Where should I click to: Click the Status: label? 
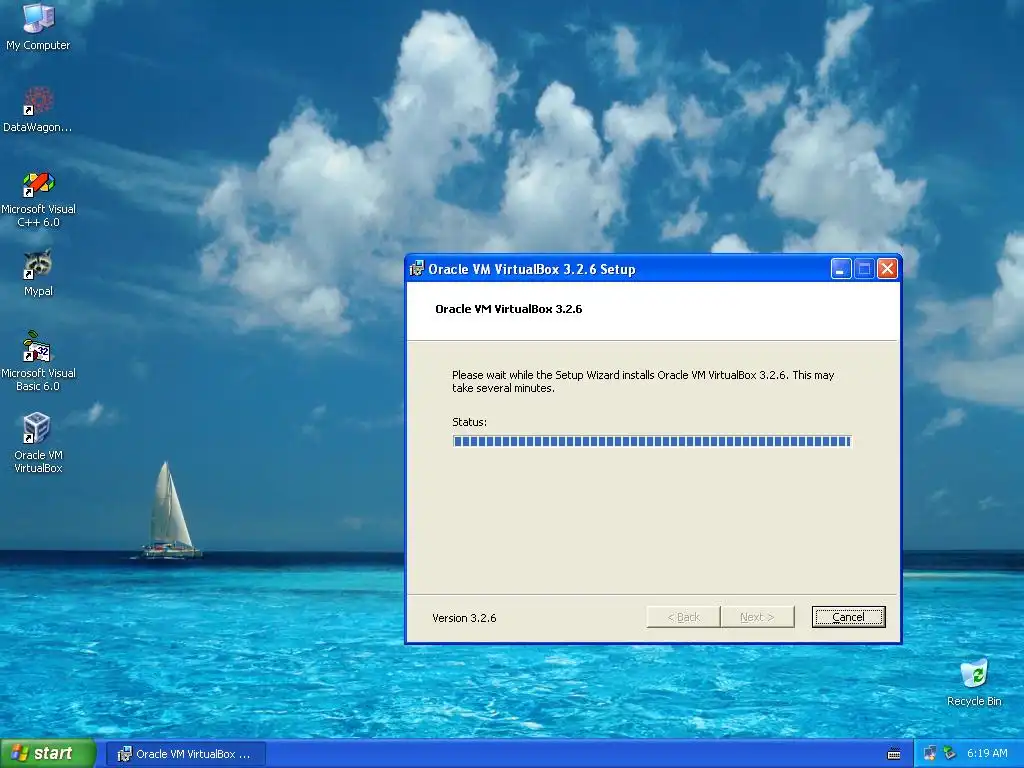pyautogui.click(x=470, y=422)
